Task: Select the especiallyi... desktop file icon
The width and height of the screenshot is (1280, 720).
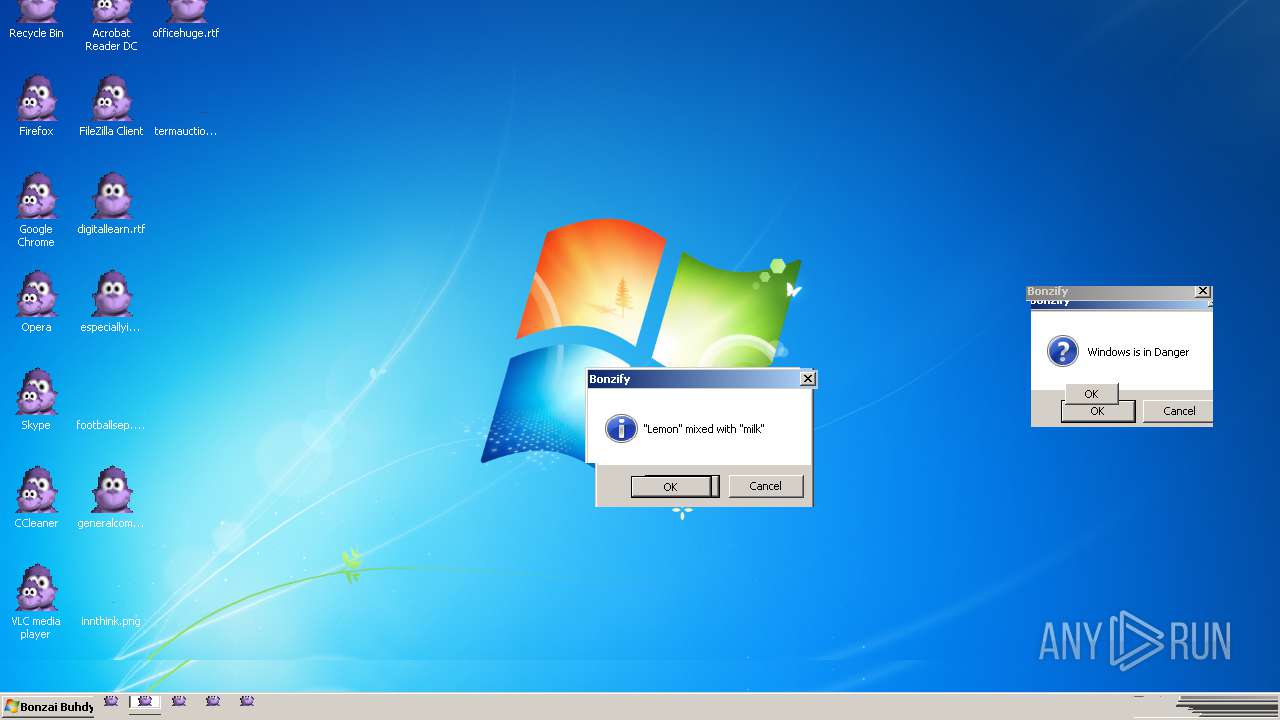Action: [x=111, y=302]
